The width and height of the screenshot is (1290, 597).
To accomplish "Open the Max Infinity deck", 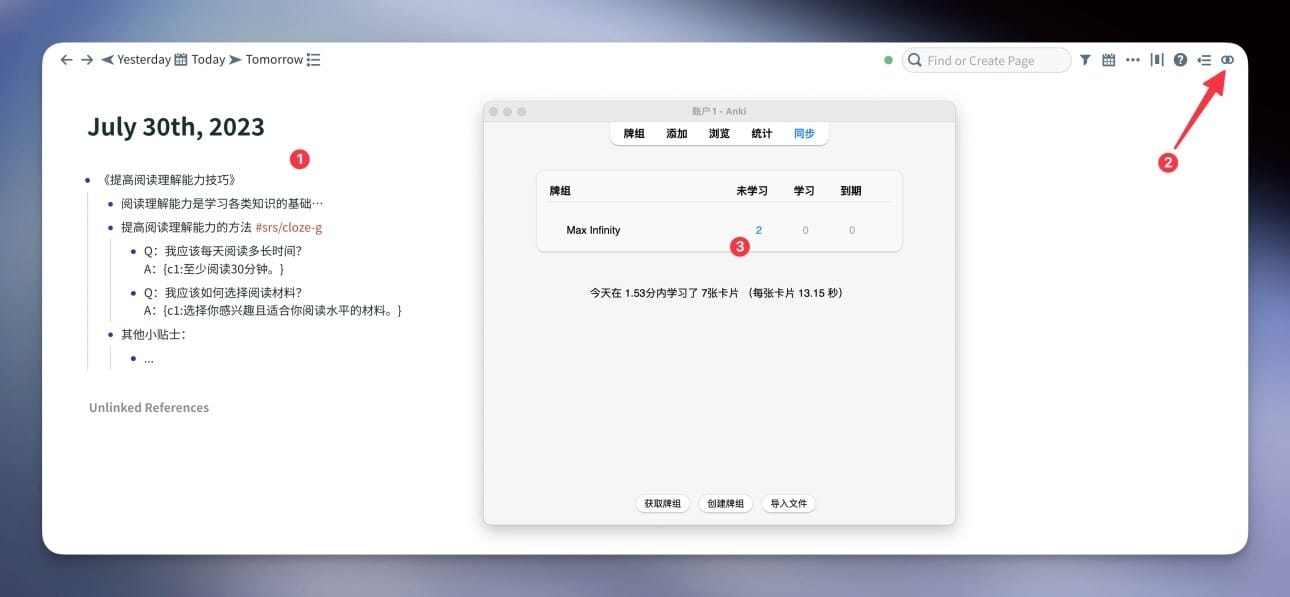I will 593,230.
